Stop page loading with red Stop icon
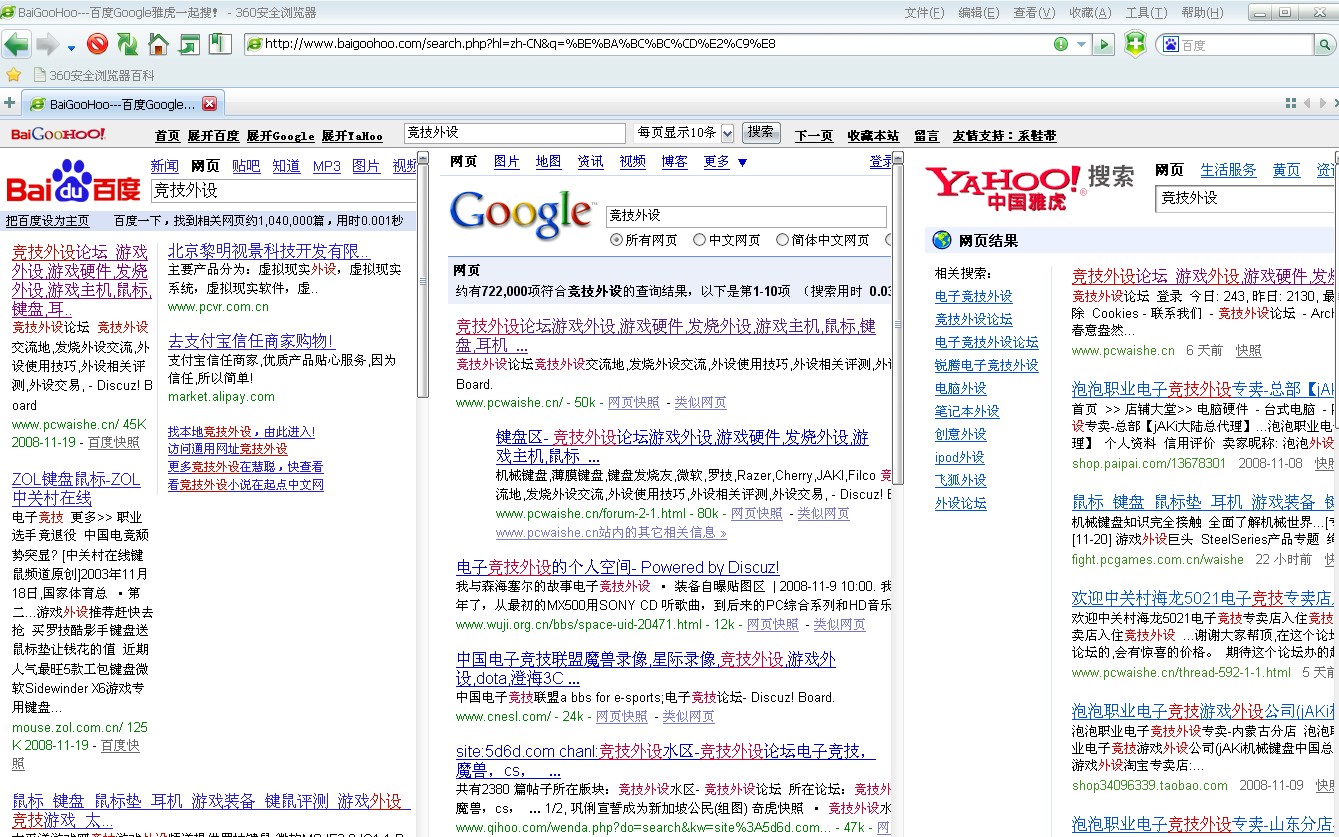This screenshot has height=837, width=1339. pyautogui.click(x=97, y=44)
